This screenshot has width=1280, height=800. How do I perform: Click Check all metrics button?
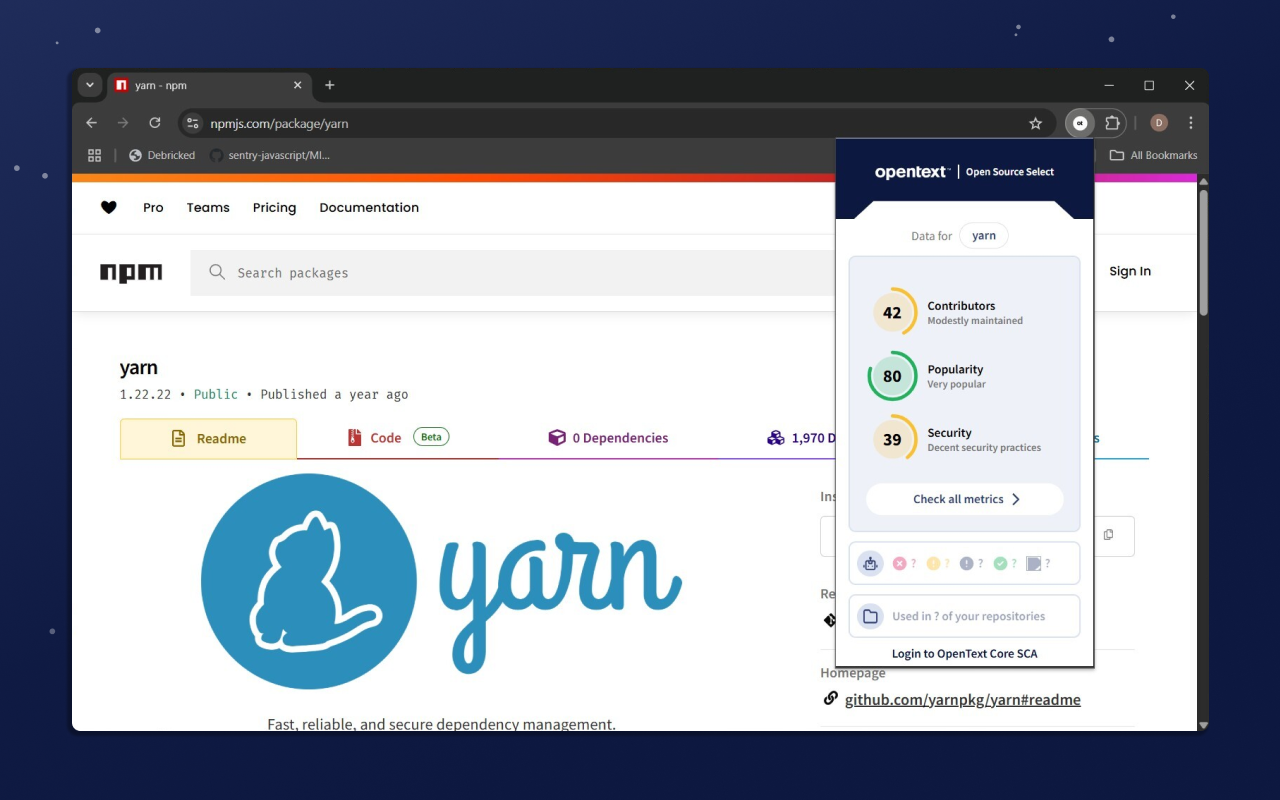(965, 499)
